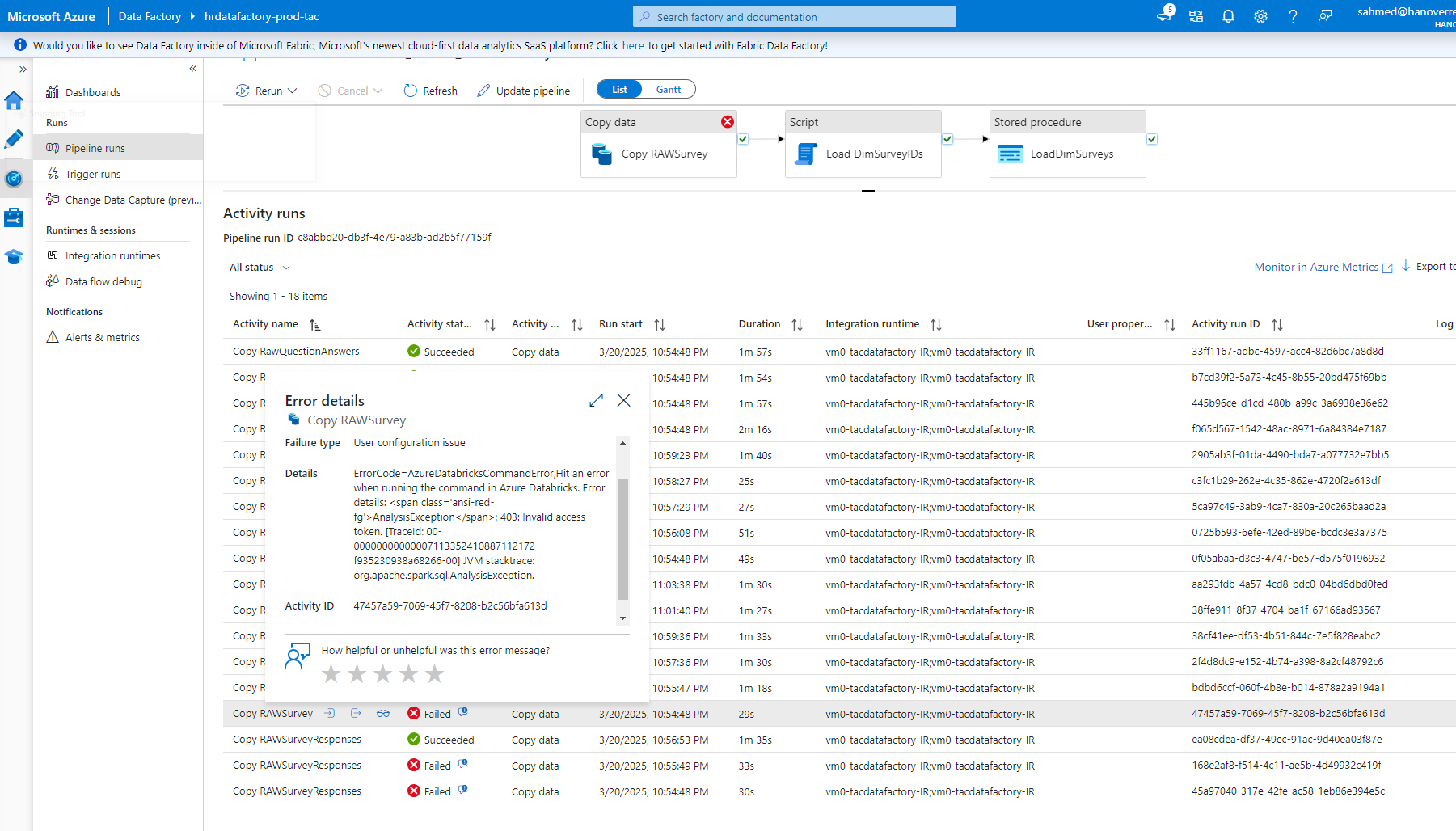Refresh the activity runs
This screenshot has height=831, width=1456.
click(x=430, y=91)
